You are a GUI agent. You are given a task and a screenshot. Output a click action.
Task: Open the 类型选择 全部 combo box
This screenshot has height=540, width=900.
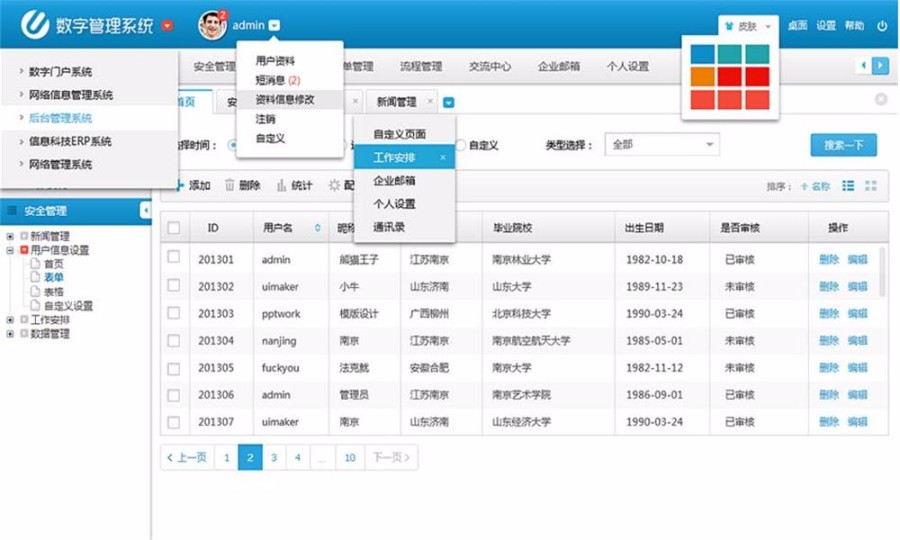662,145
